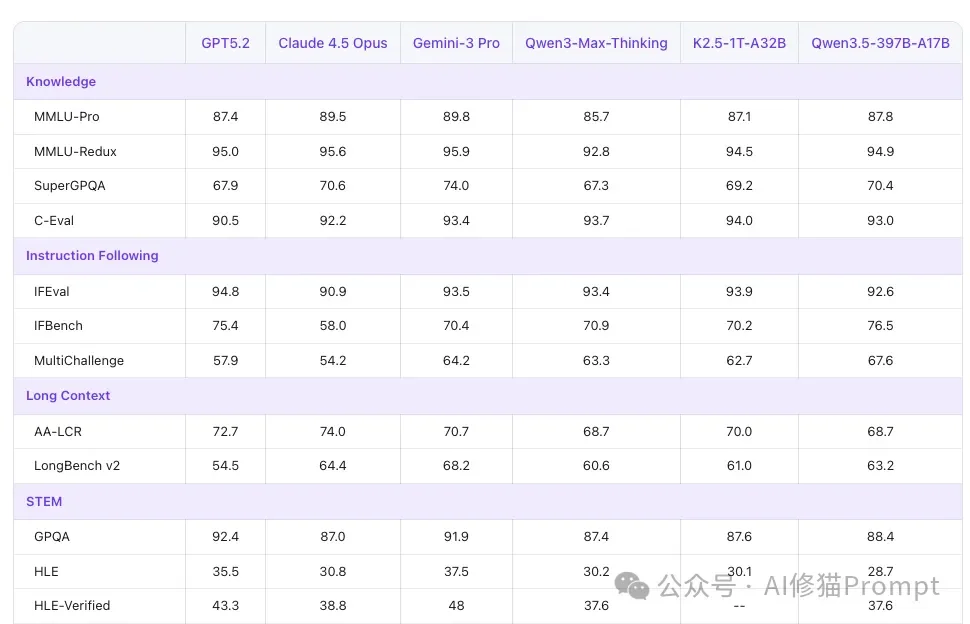970x624 pixels.
Task: Click the Qwen3-Max-Thinking column header
Action: [596, 43]
